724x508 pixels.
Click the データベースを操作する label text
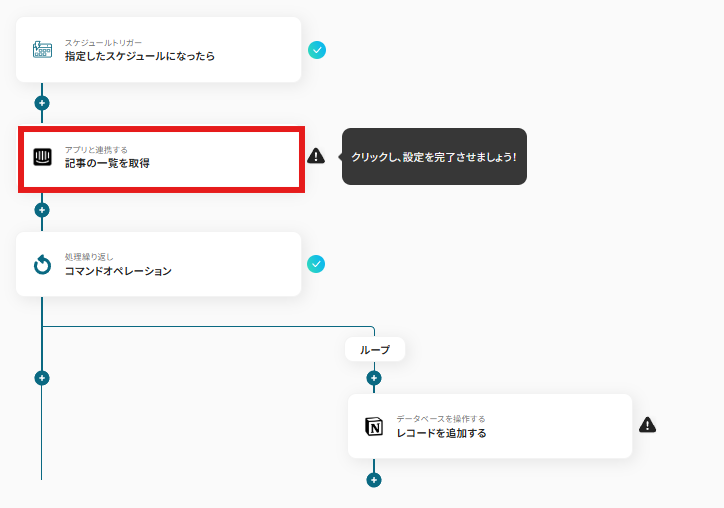coord(441,419)
